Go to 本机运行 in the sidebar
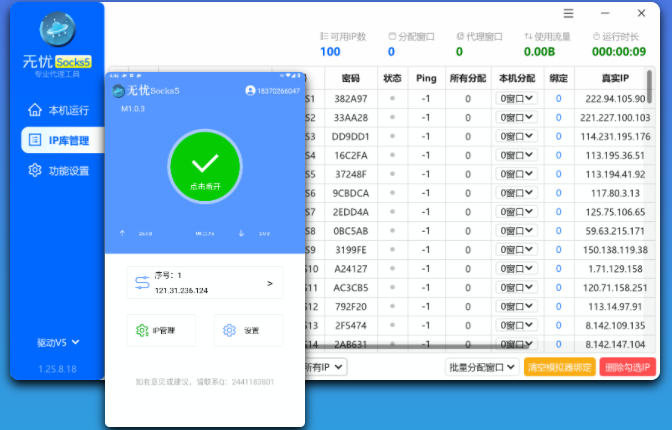 58,110
